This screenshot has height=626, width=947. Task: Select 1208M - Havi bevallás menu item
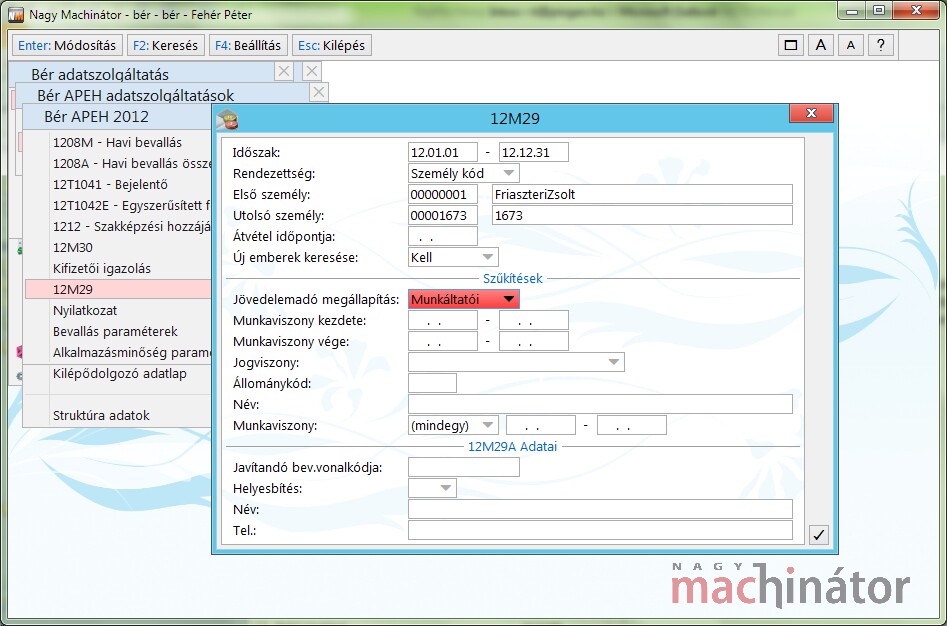117,142
